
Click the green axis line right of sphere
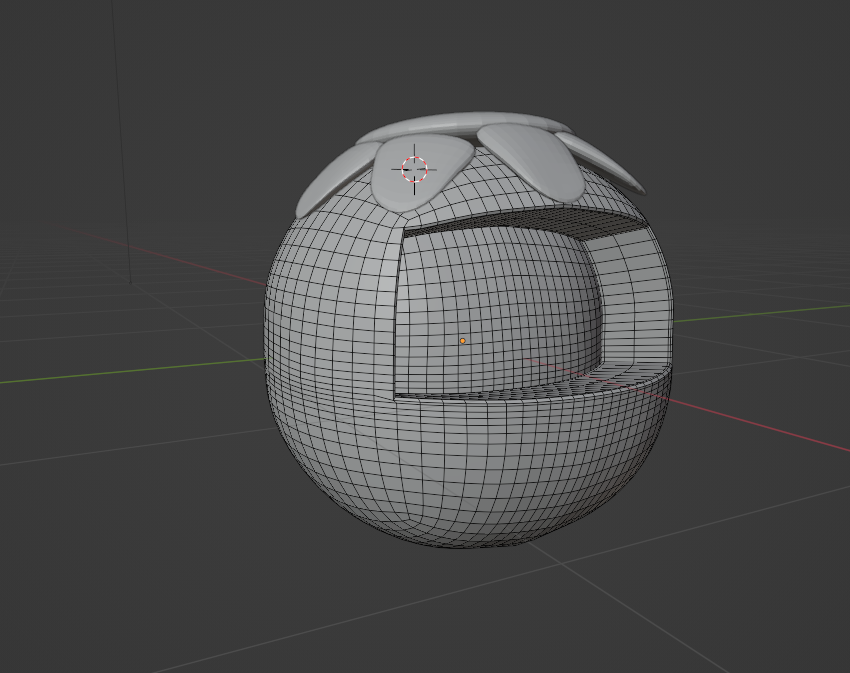coord(760,311)
